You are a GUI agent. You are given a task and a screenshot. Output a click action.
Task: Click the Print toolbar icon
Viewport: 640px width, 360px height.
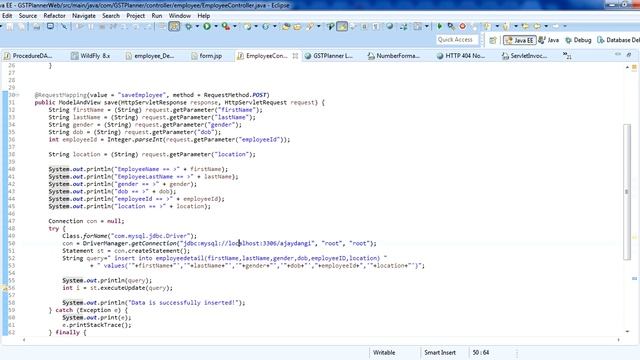37,27
